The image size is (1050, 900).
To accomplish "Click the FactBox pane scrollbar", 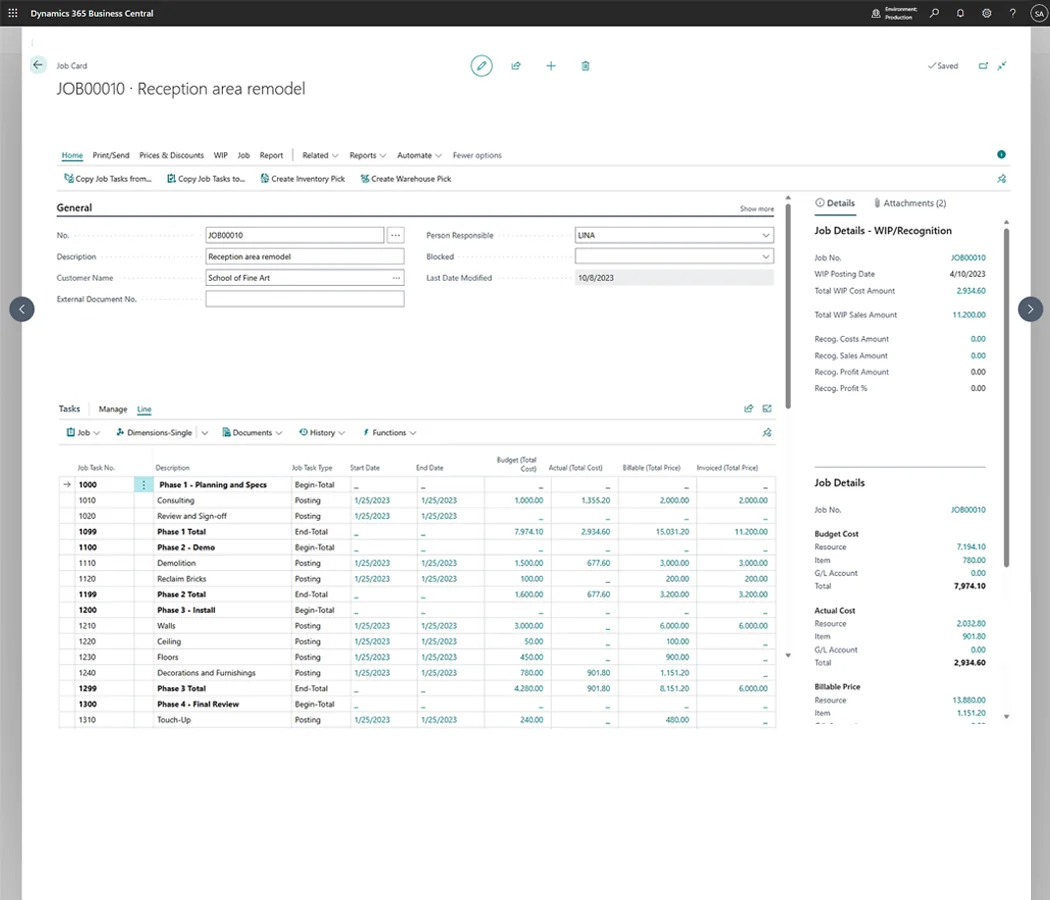I will 1006,398.
